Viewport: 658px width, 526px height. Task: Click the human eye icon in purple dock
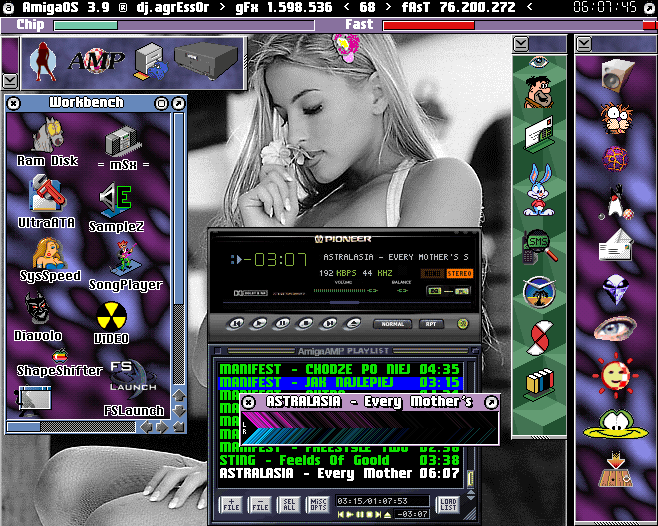pos(615,328)
